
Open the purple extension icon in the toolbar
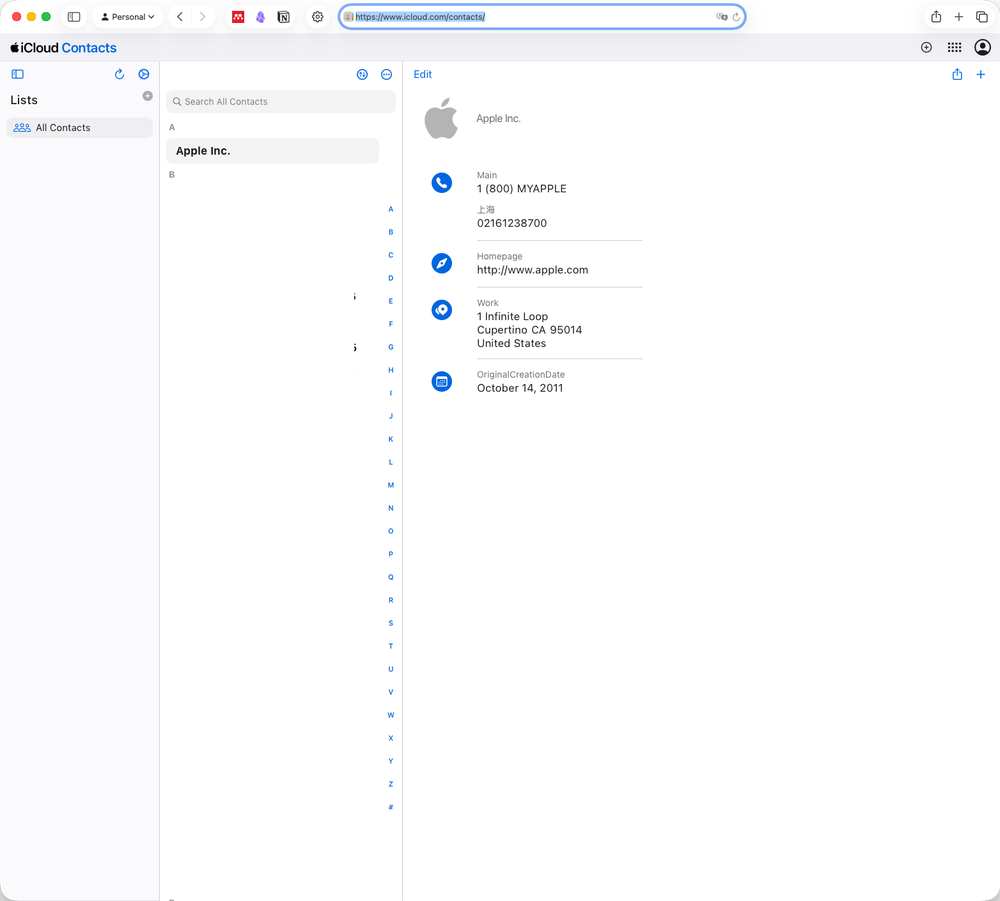[260, 17]
